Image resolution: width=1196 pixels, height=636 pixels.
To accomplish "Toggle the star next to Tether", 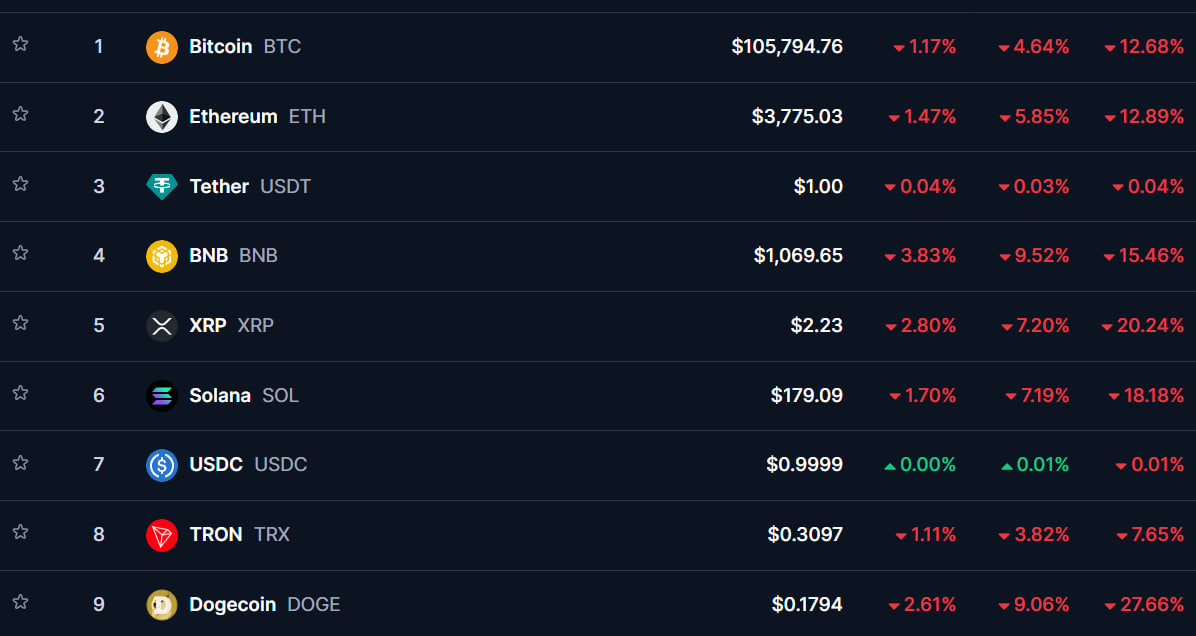I will (20, 184).
